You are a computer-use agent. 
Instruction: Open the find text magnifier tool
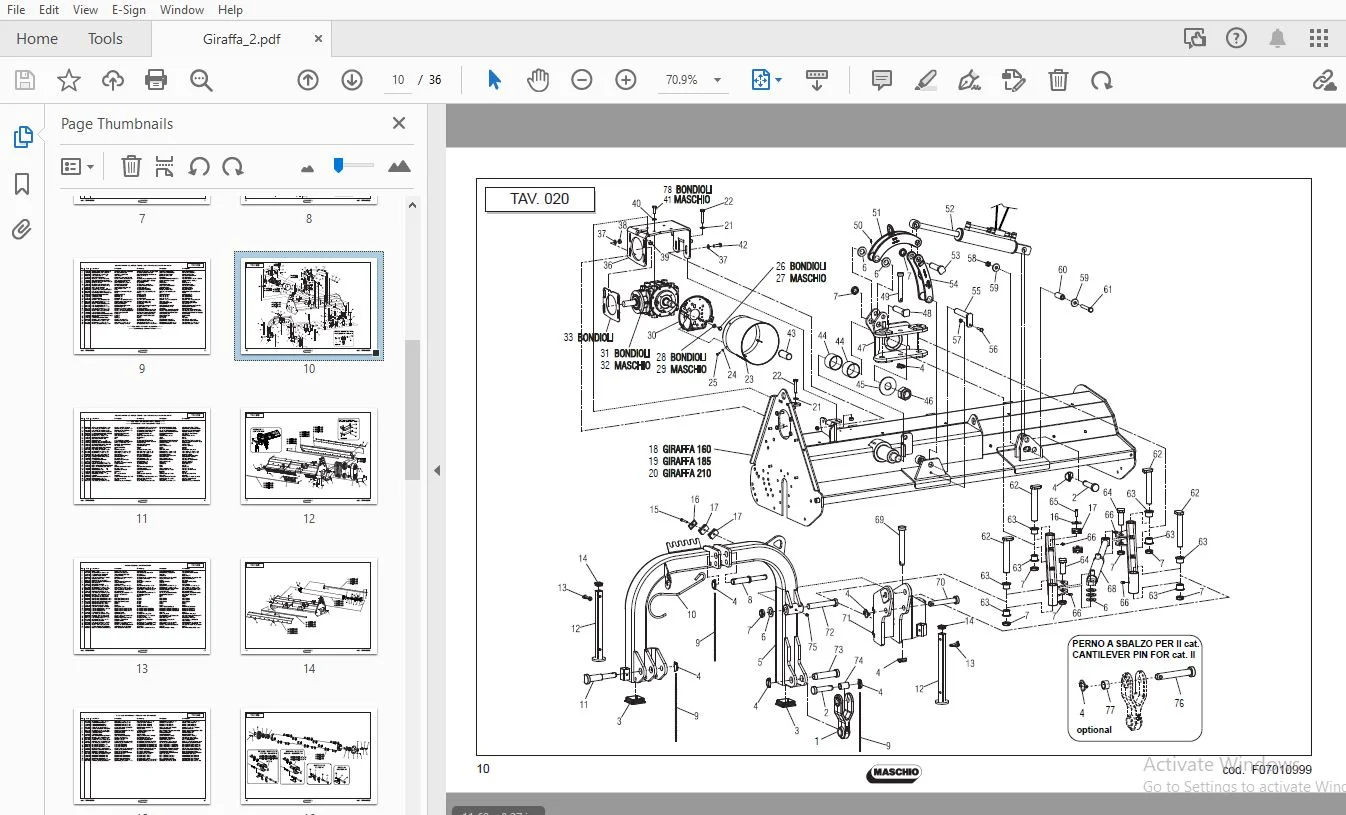click(x=201, y=80)
